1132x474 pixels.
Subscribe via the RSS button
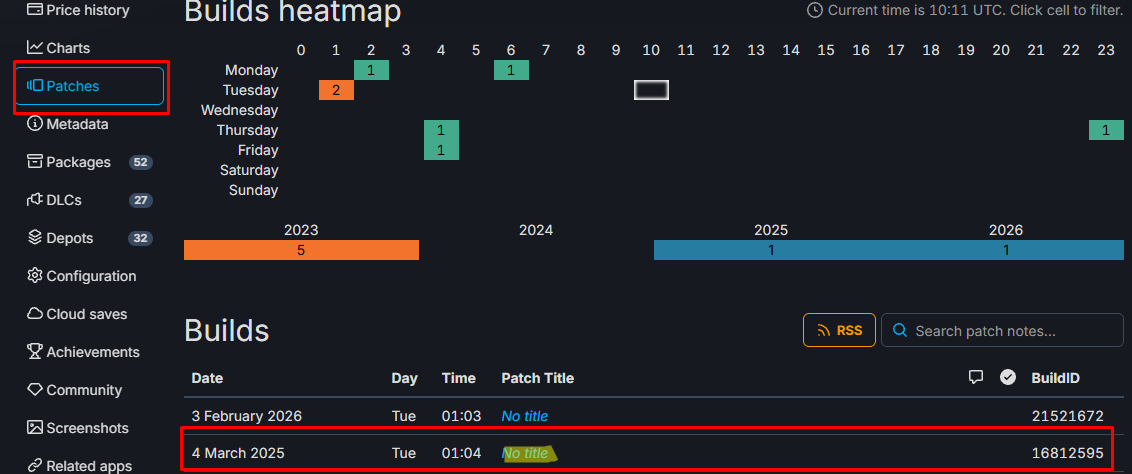pos(839,330)
